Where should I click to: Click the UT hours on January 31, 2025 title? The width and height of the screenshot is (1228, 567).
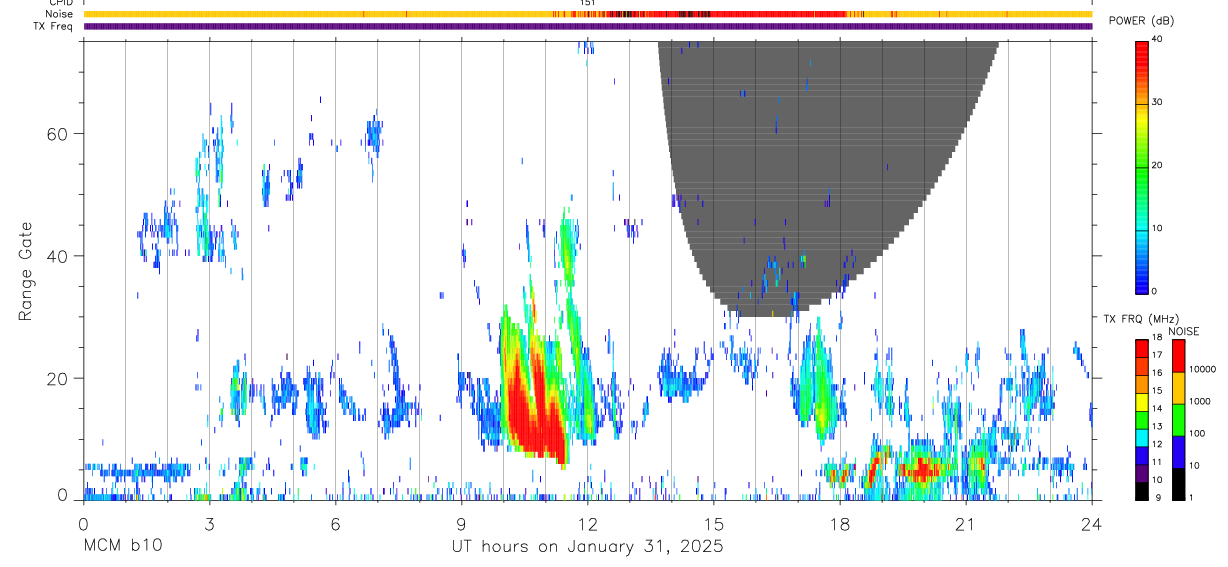point(587,546)
